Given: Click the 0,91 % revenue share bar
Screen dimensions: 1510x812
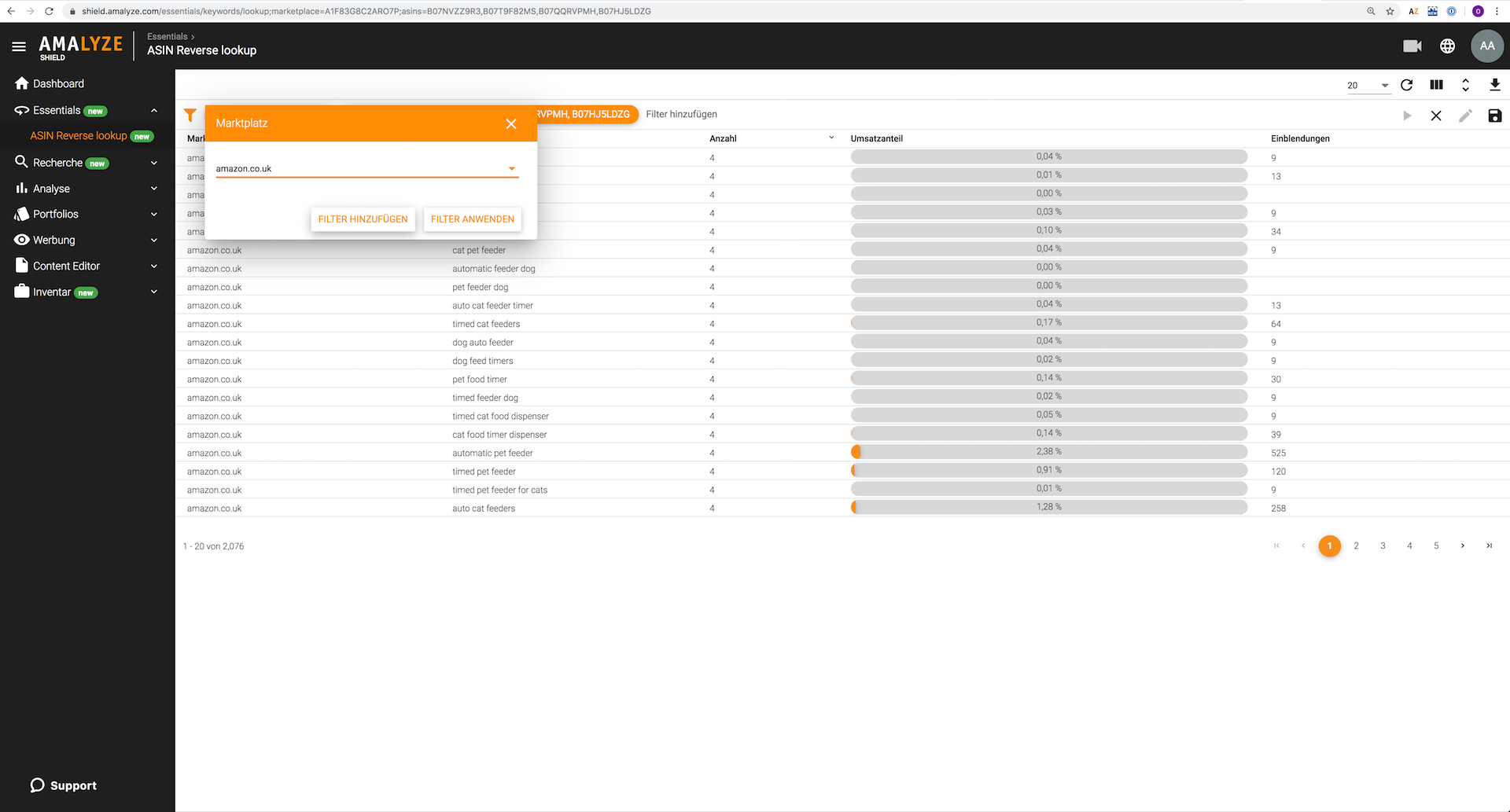Looking at the screenshot, I should pos(1049,470).
